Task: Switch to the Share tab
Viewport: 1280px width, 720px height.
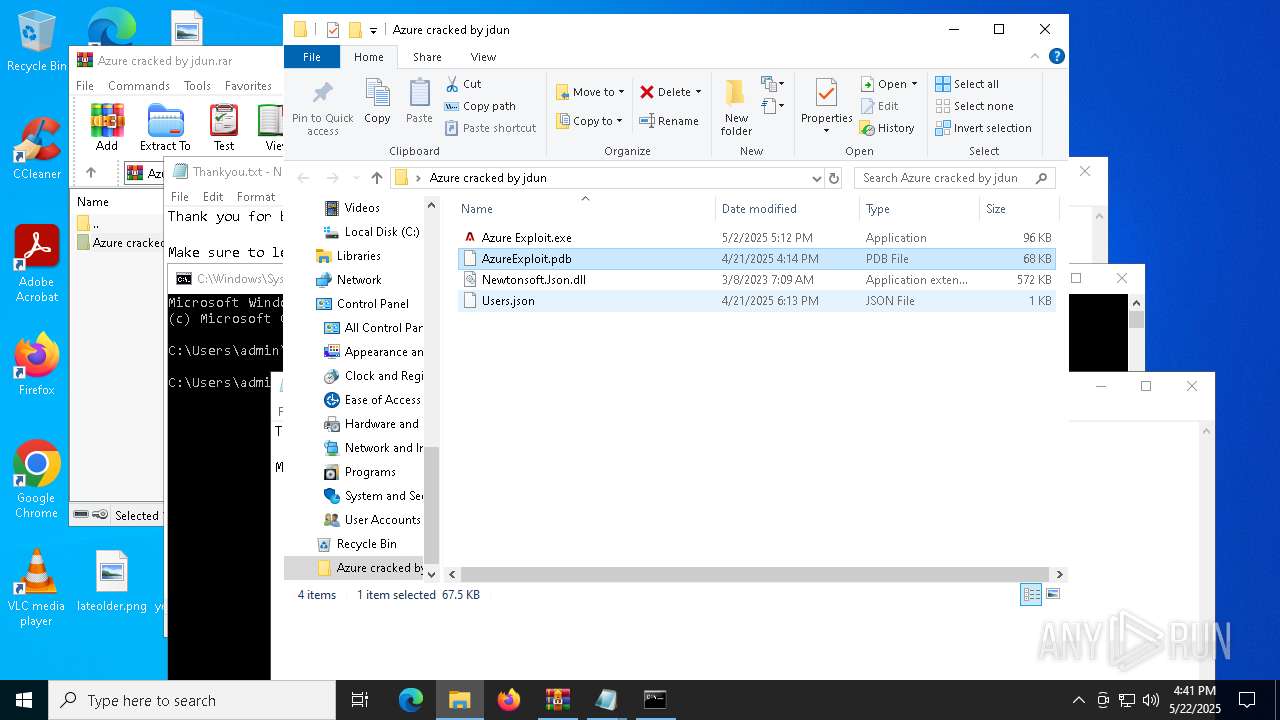Action: tap(427, 57)
